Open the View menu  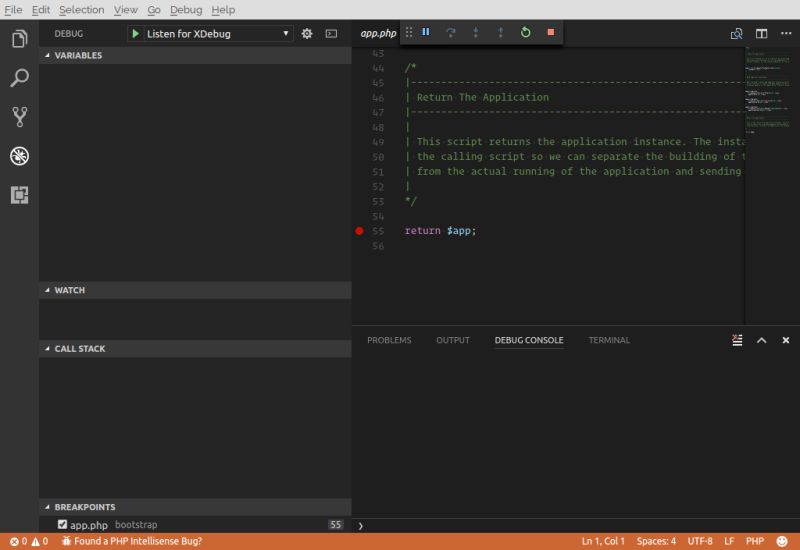click(x=126, y=10)
